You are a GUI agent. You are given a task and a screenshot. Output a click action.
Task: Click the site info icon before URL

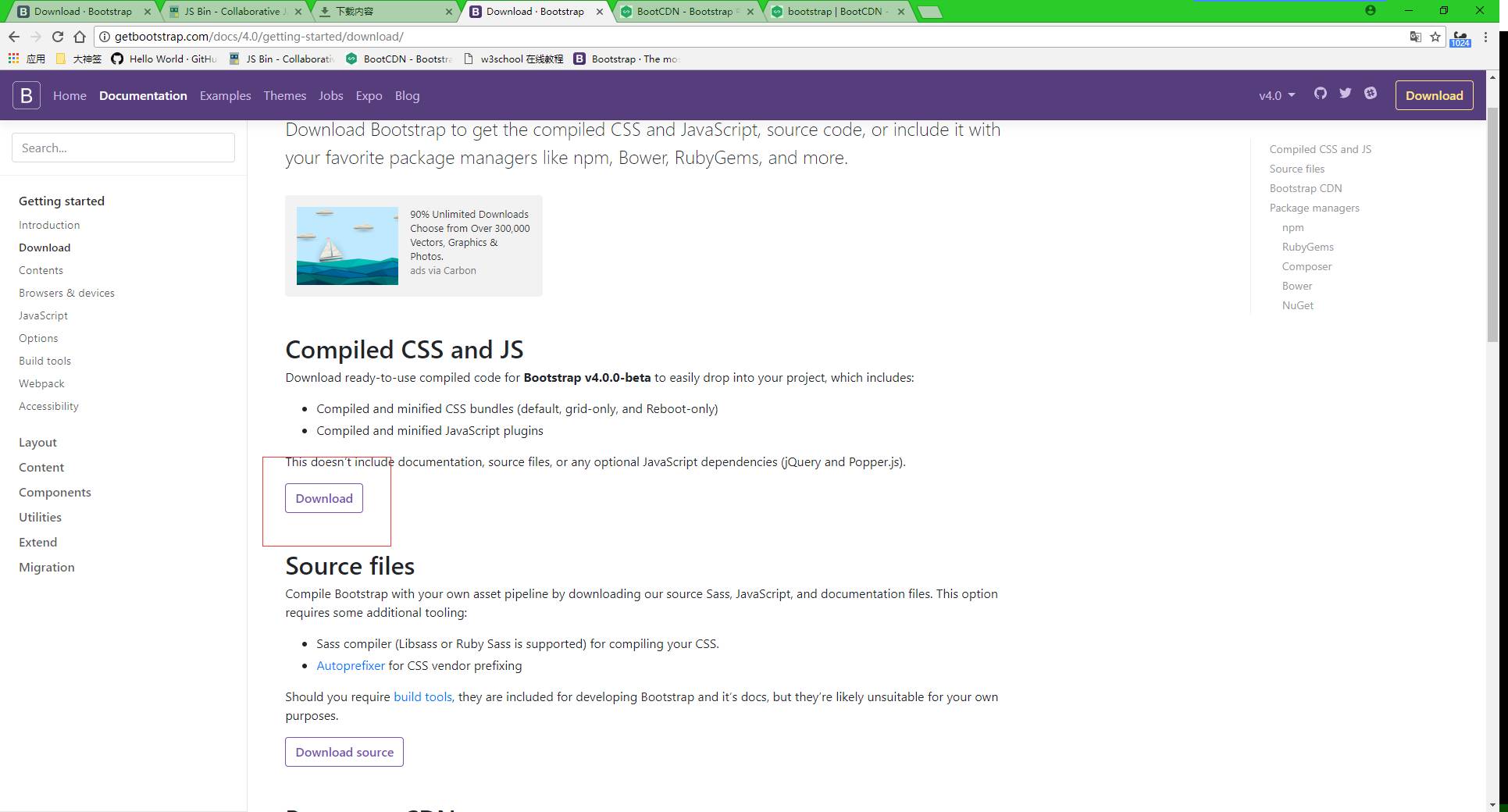104,37
